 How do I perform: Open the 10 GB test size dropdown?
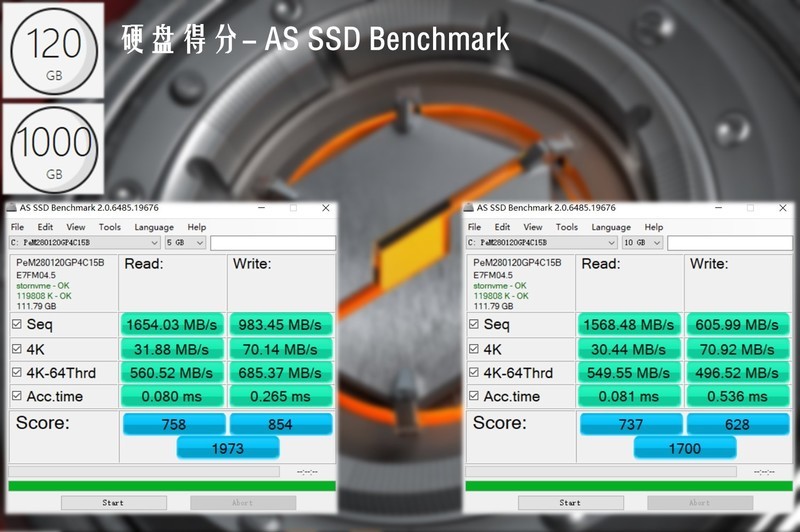[x=643, y=243]
